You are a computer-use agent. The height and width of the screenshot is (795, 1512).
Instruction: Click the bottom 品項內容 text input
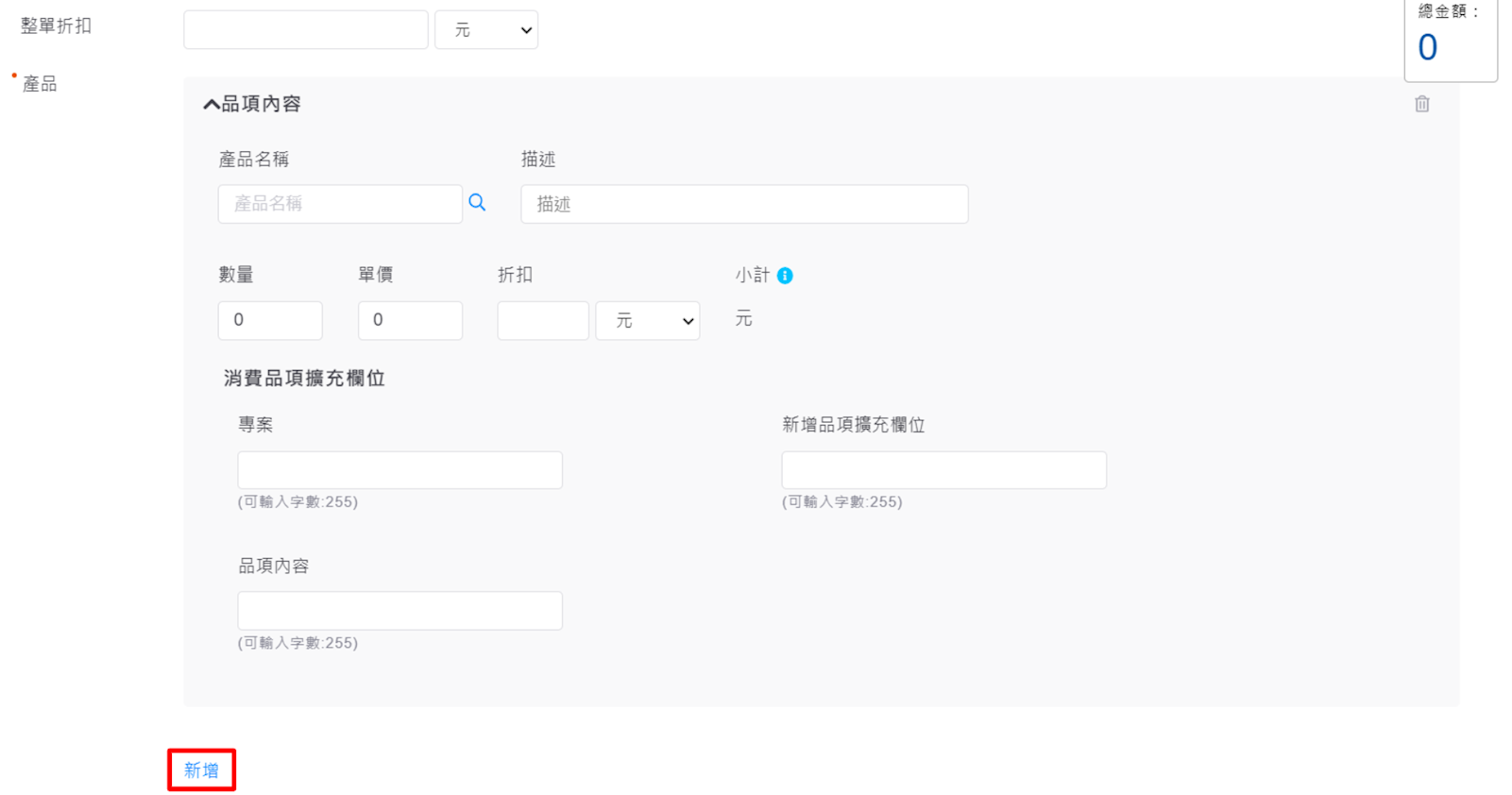(x=399, y=611)
